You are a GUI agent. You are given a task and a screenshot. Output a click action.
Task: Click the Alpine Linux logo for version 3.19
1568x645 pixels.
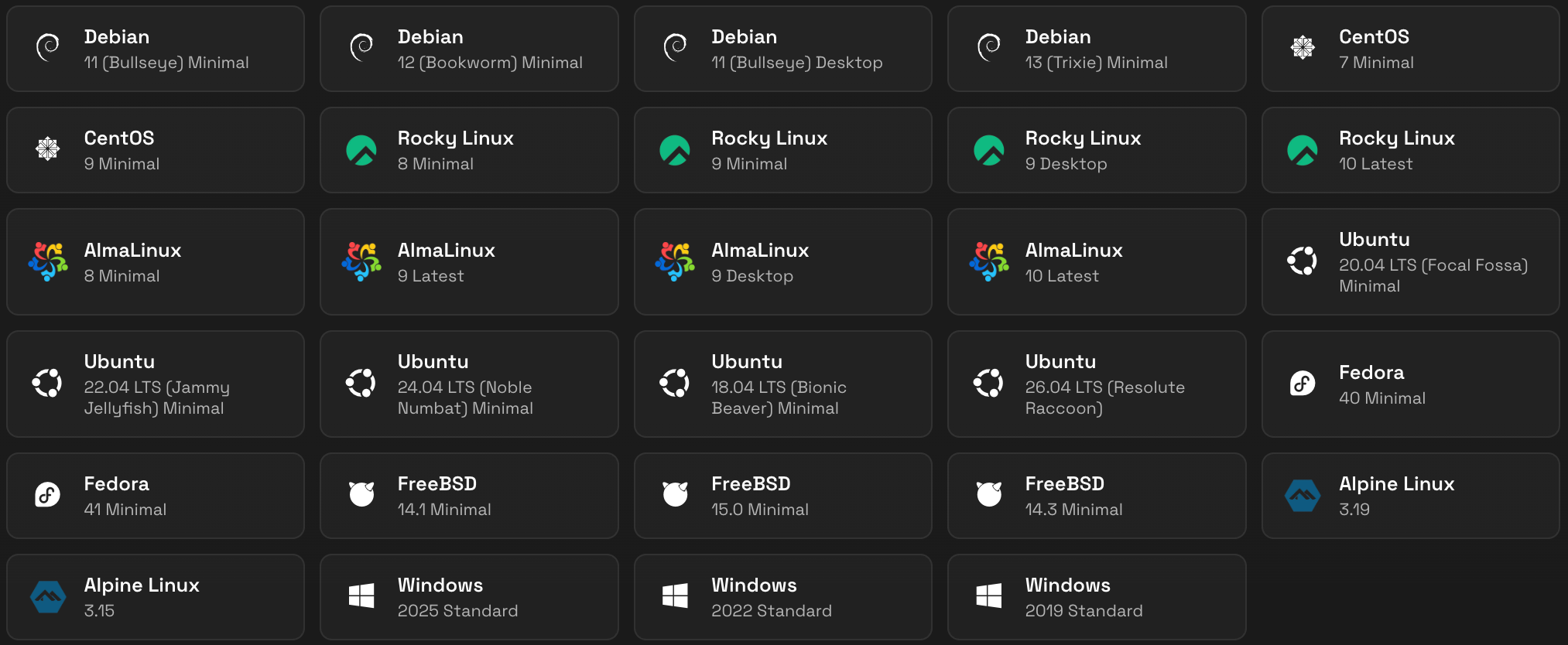(1303, 496)
